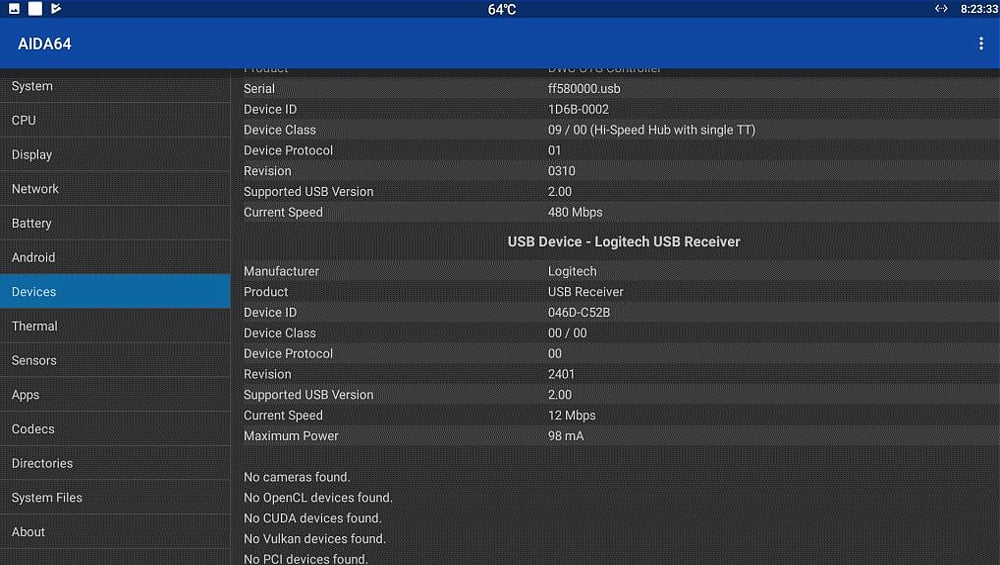Click the No cameras found message
Screen dimensions: 1000x565
point(297,477)
